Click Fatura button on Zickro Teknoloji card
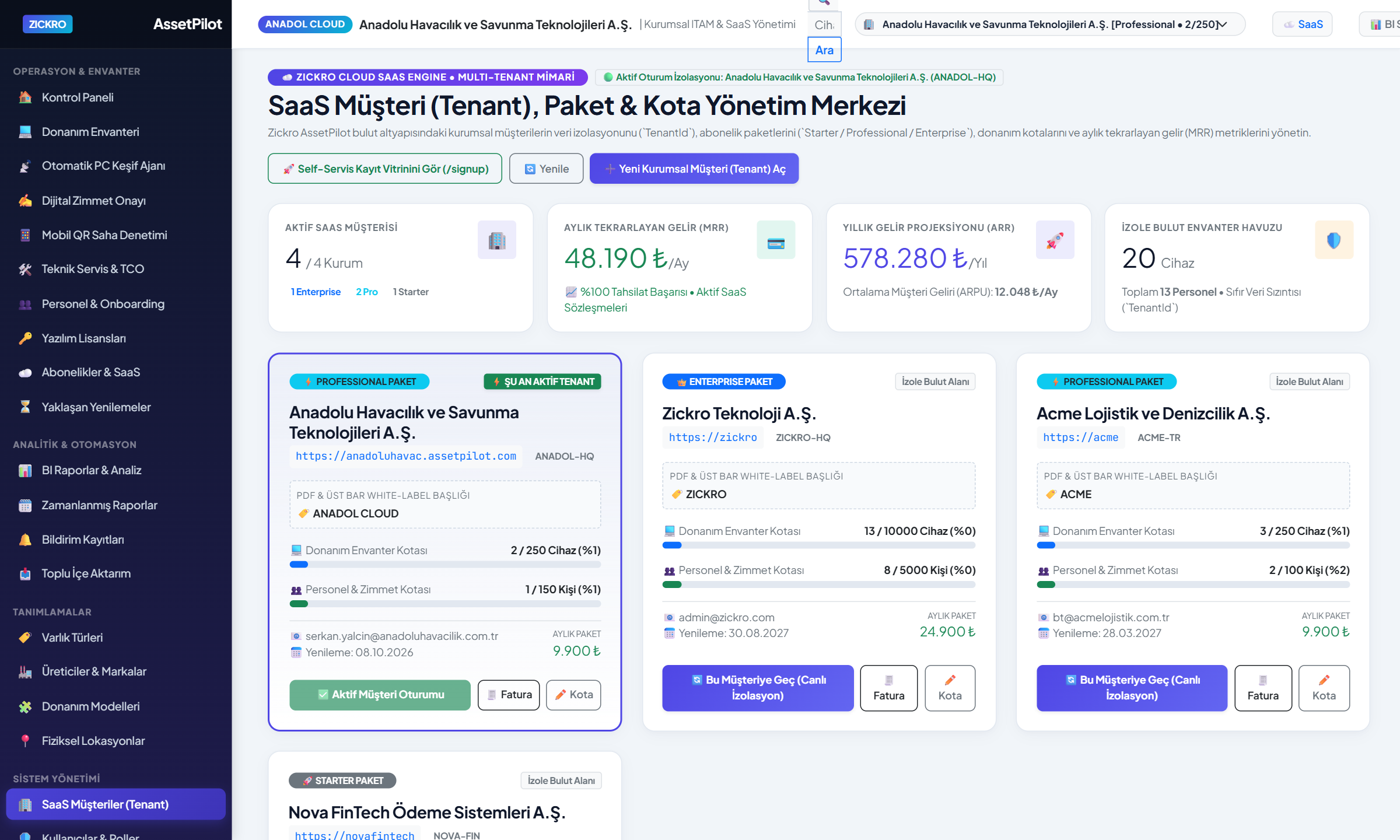Viewport: 1400px width, 840px height. point(889,688)
